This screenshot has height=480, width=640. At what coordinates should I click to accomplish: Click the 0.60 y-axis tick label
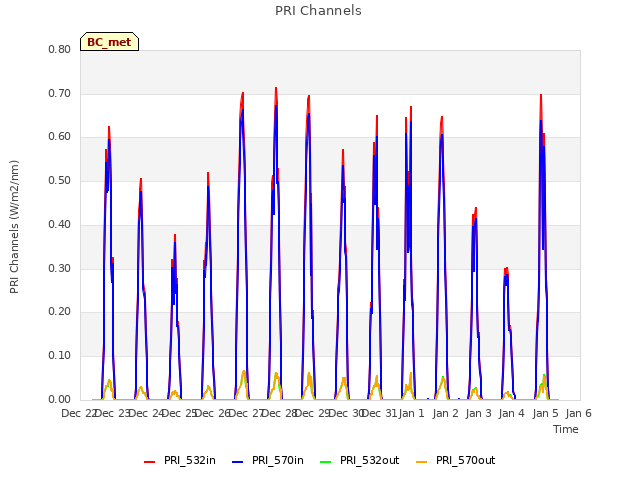click(60, 137)
